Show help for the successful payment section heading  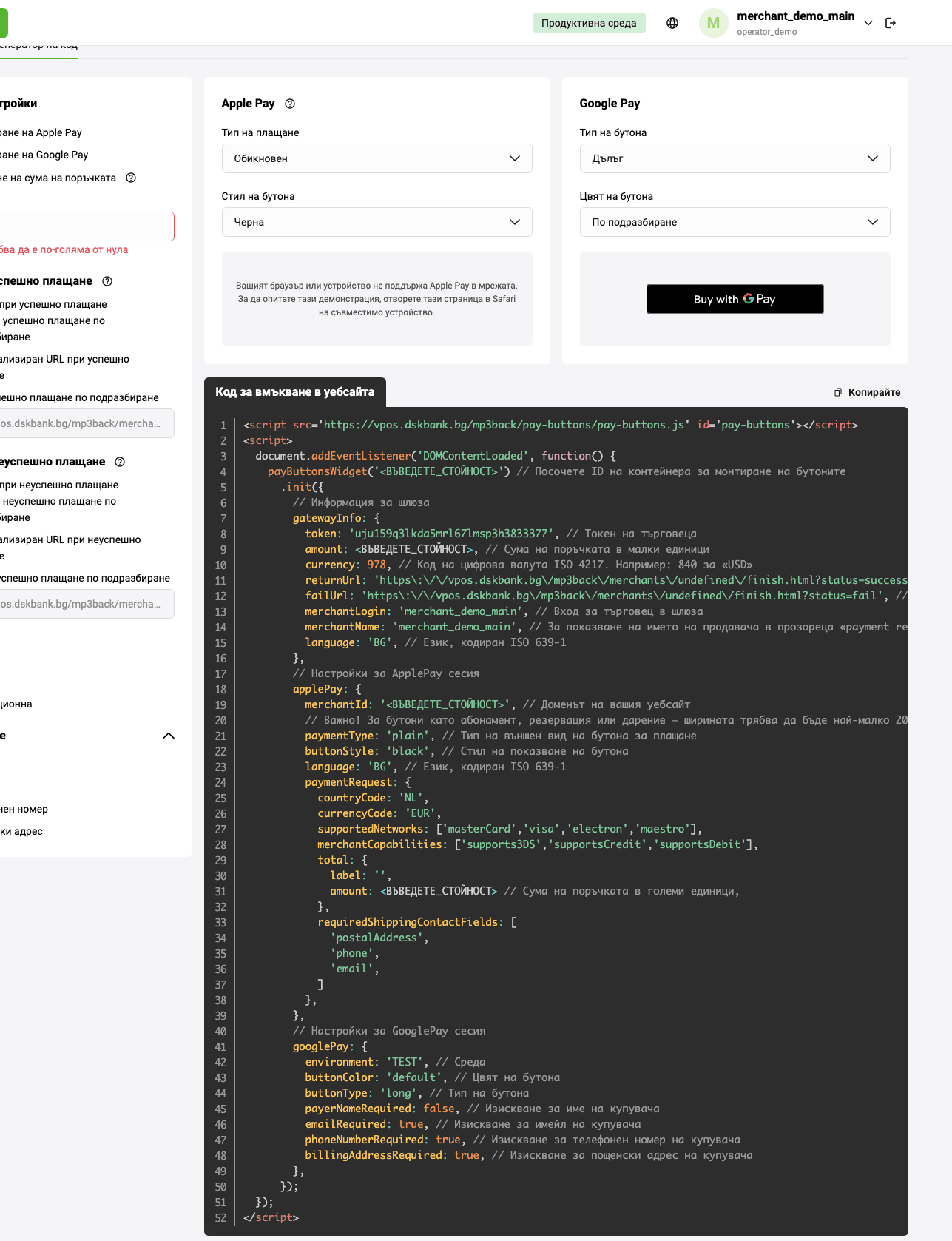click(x=107, y=281)
